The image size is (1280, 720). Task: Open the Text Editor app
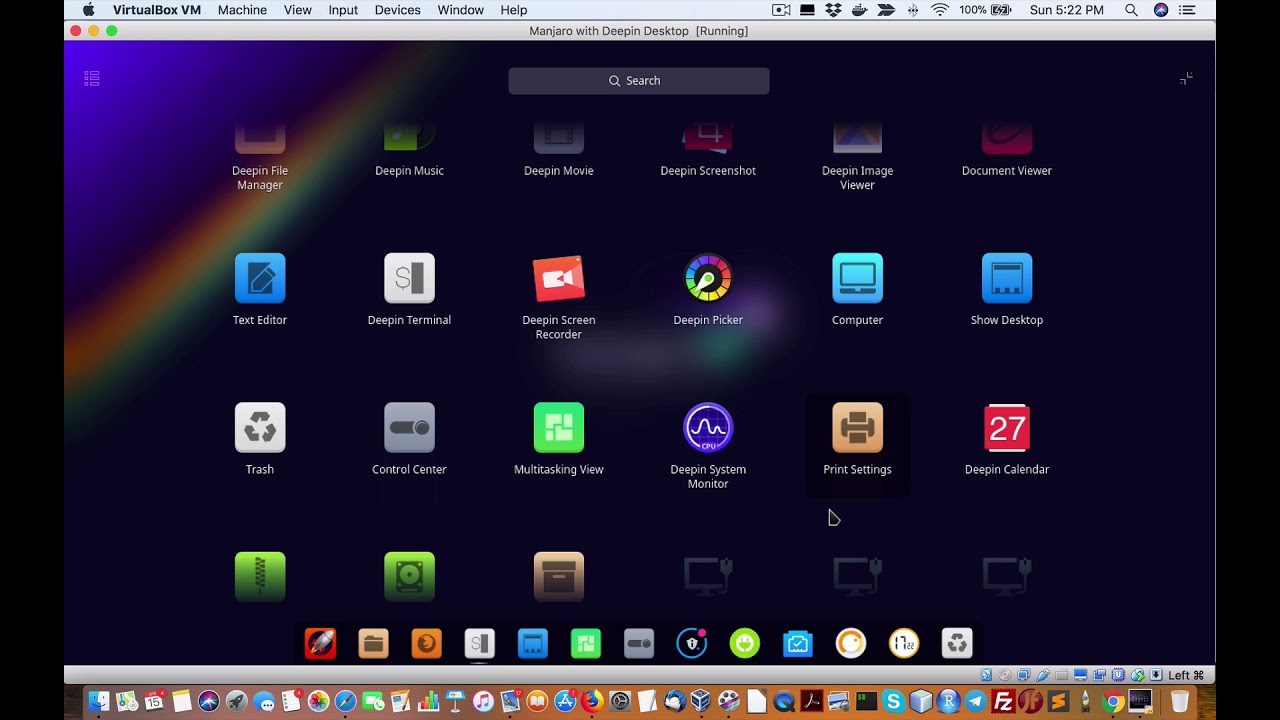(x=260, y=278)
